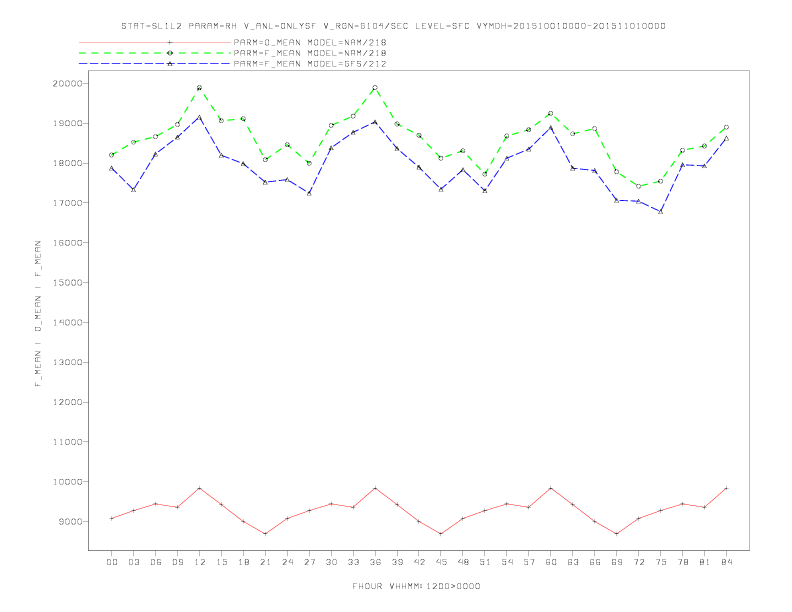Click the y-axis label 18000

tap(68, 163)
